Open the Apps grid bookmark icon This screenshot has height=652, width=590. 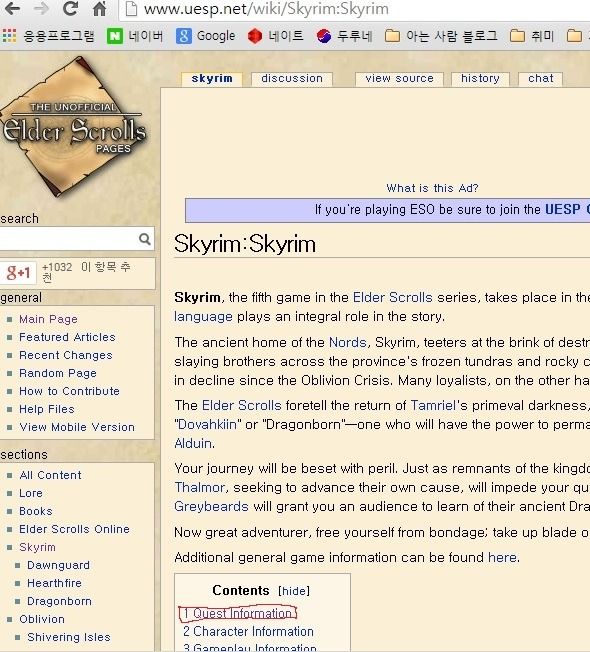10,36
